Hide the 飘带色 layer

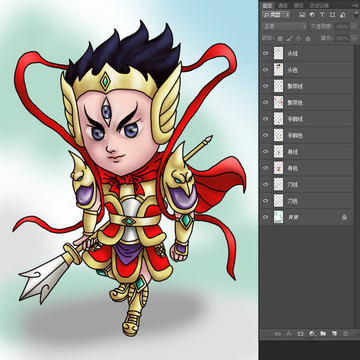click(x=265, y=103)
